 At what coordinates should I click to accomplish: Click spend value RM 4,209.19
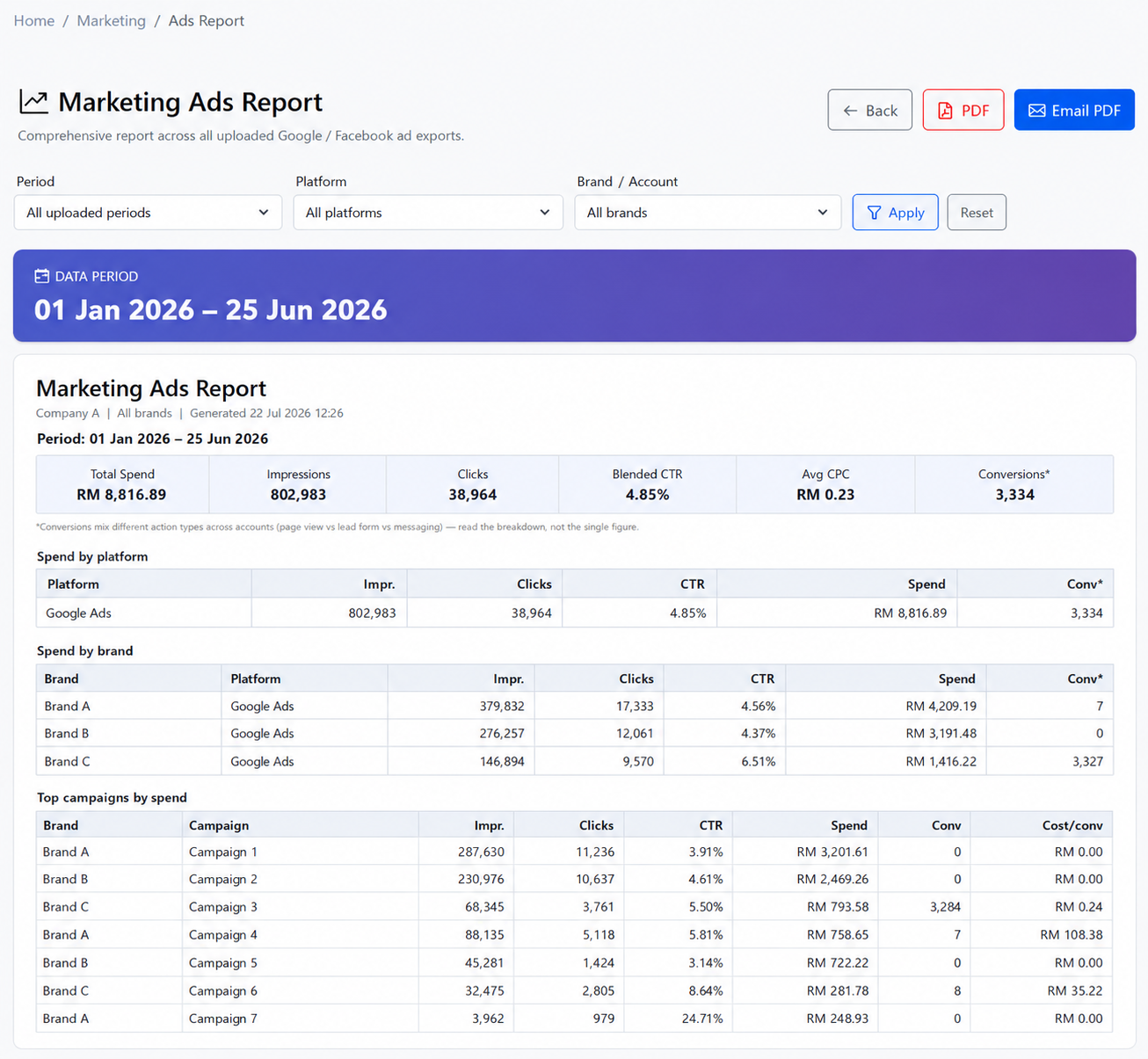(941, 706)
